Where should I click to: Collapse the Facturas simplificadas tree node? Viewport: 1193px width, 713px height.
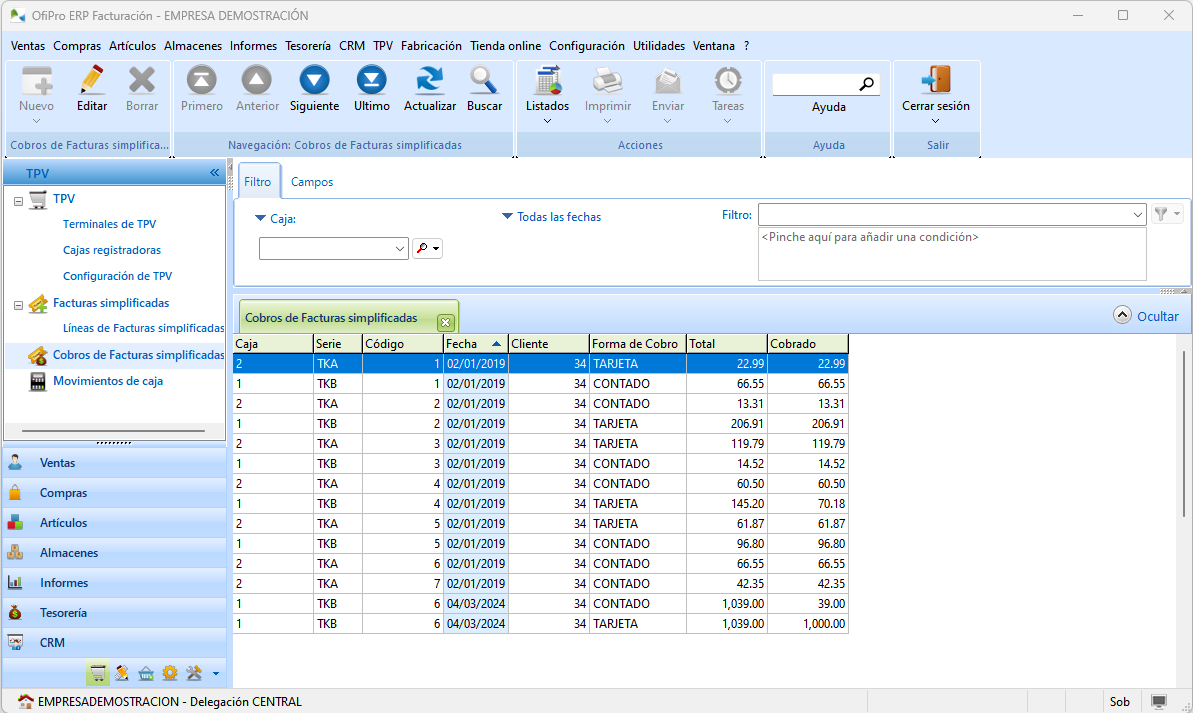coord(19,305)
